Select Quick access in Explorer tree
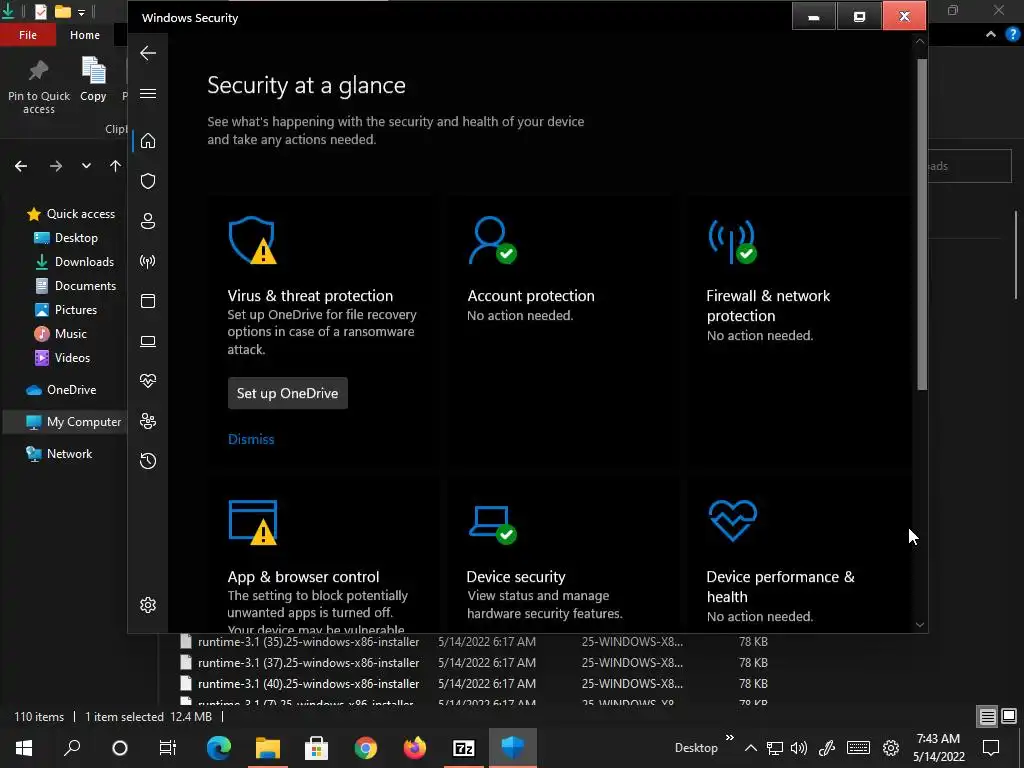The width and height of the screenshot is (1024, 768). point(71,214)
